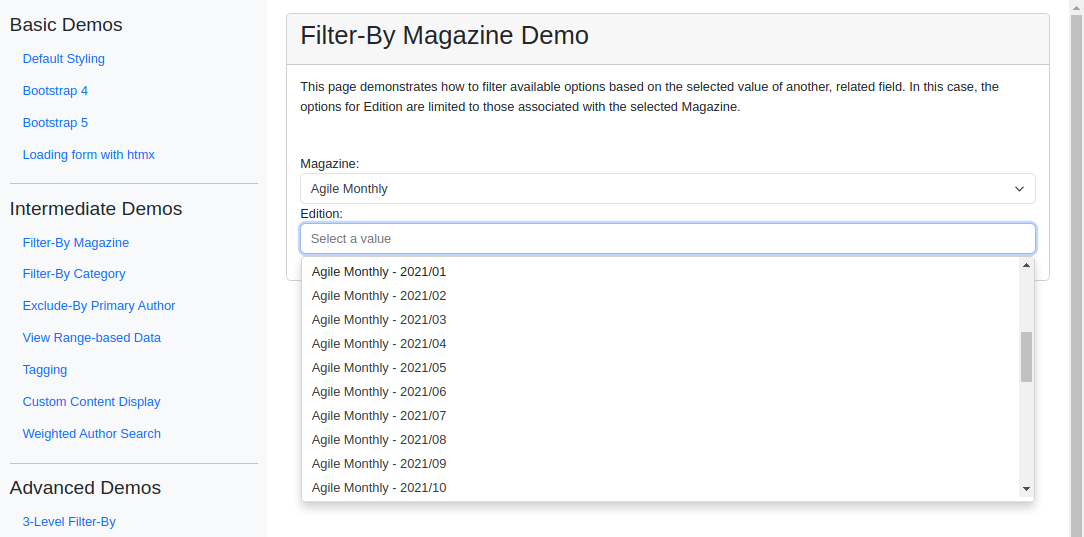Choose Agile Monthly - 2021/10 edition
The image size is (1084, 537).
tap(661, 488)
